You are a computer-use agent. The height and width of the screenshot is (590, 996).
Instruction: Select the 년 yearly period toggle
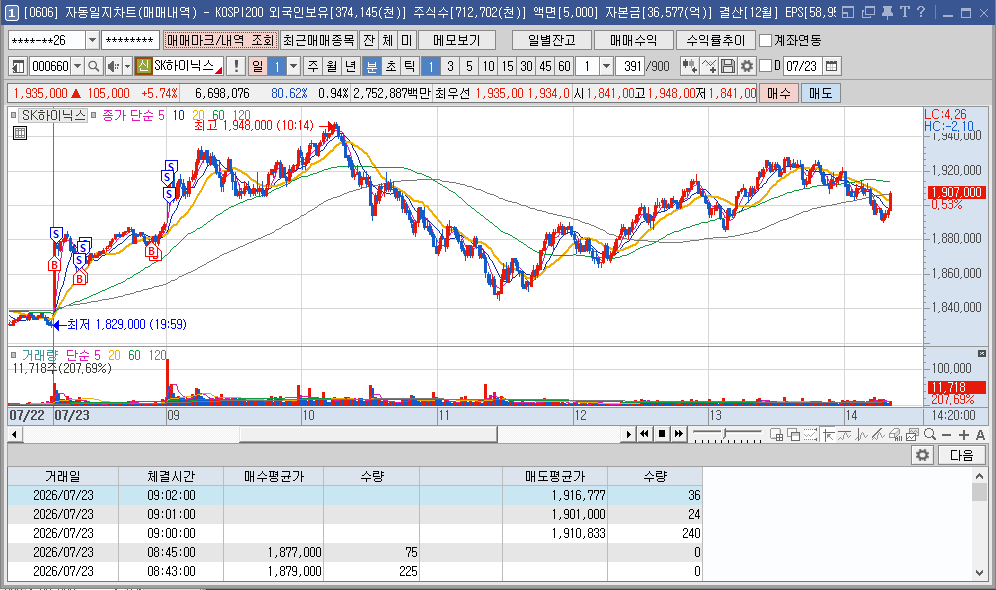coord(351,66)
